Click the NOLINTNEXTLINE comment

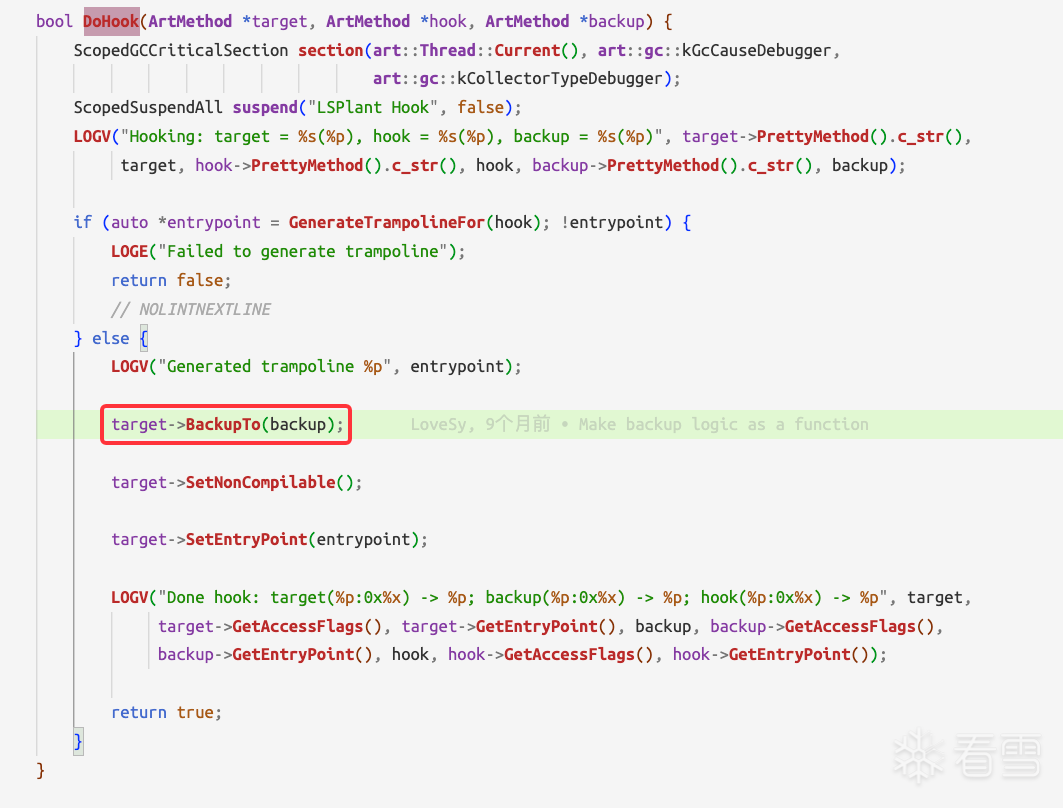tap(190, 309)
